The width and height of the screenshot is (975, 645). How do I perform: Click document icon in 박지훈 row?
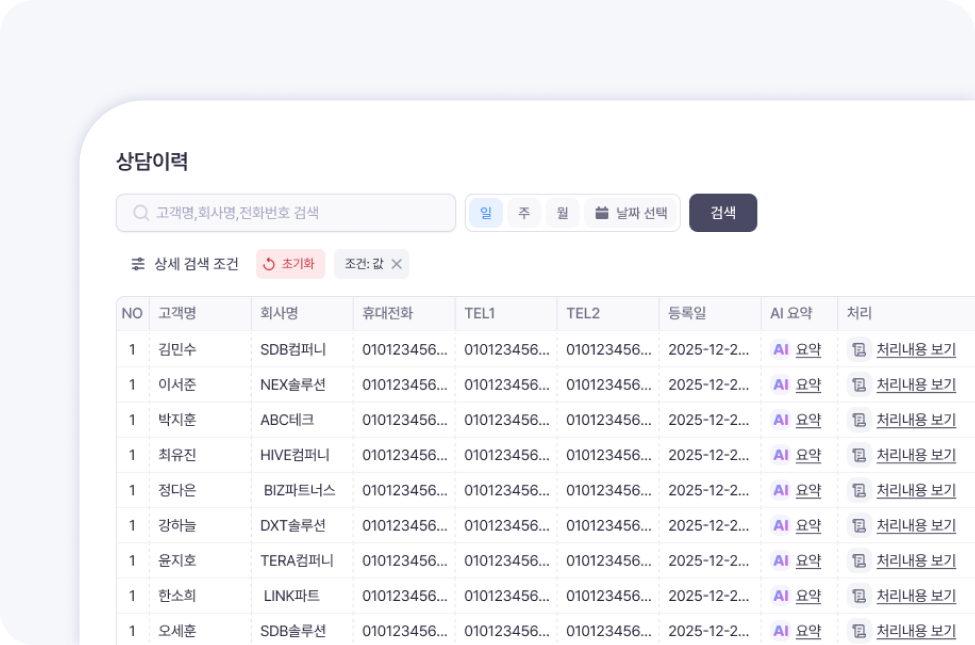(859, 420)
